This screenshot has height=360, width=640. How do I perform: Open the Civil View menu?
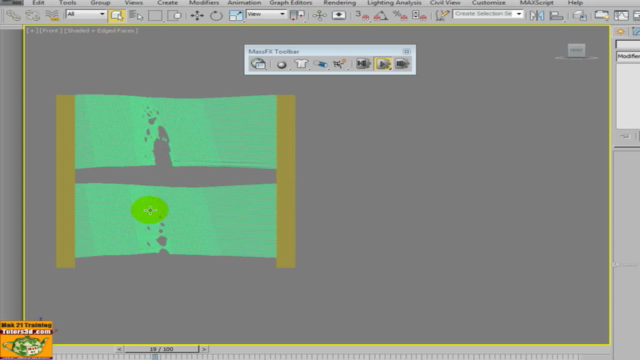point(445,2)
